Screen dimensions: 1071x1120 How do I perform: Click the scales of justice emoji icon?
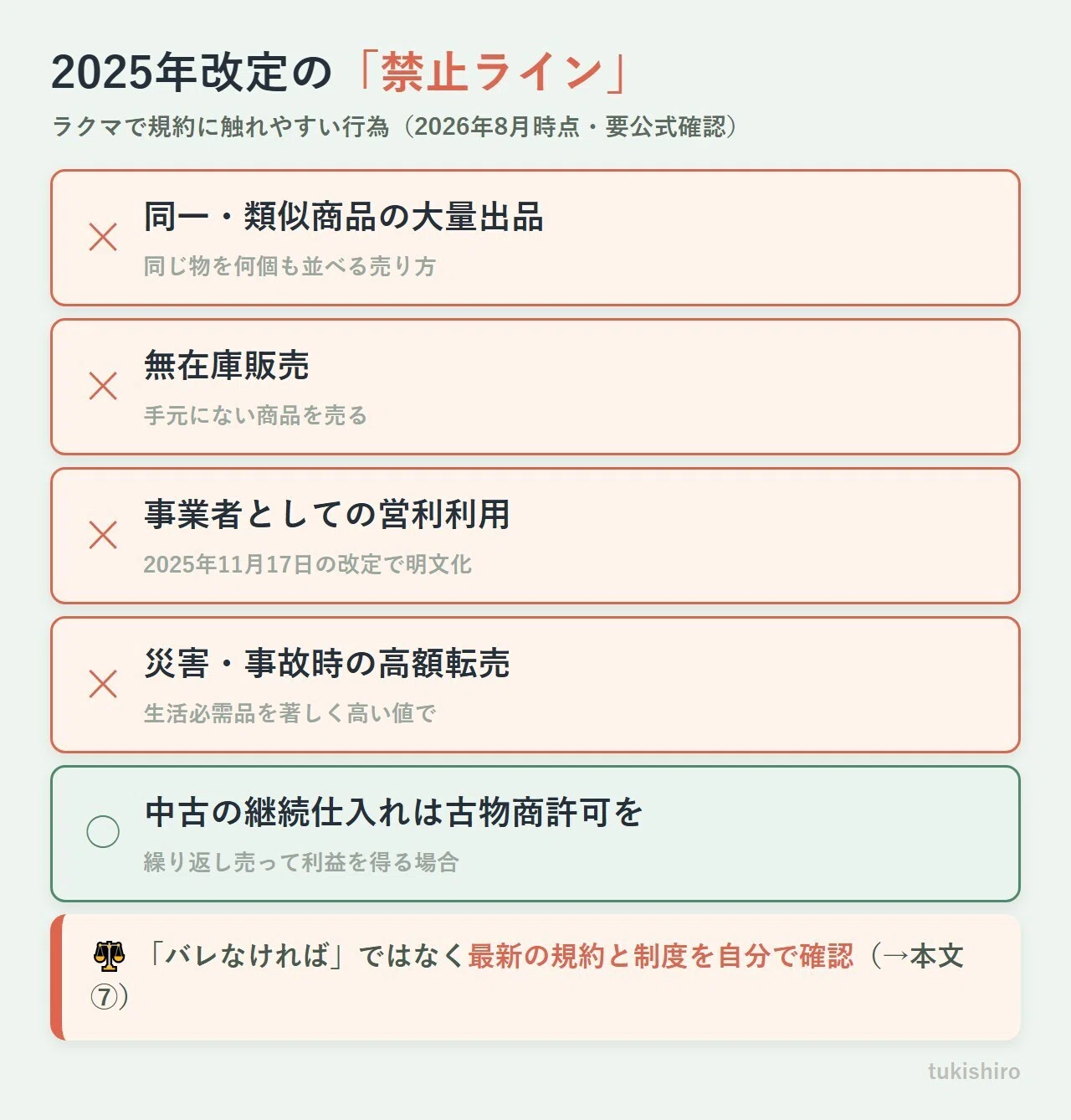tap(109, 956)
